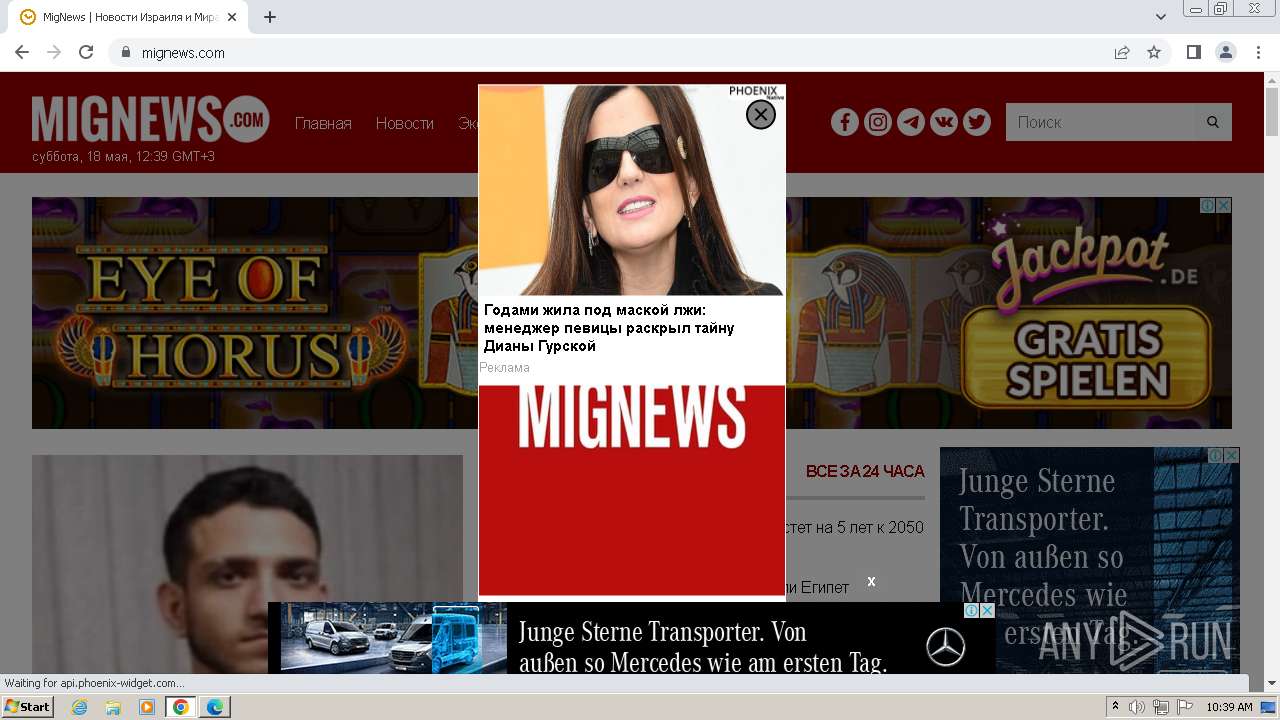This screenshot has height=720, width=1280.
Task: Click the page vertical scrollbar thumb
Action: [x=1272, y=110]
